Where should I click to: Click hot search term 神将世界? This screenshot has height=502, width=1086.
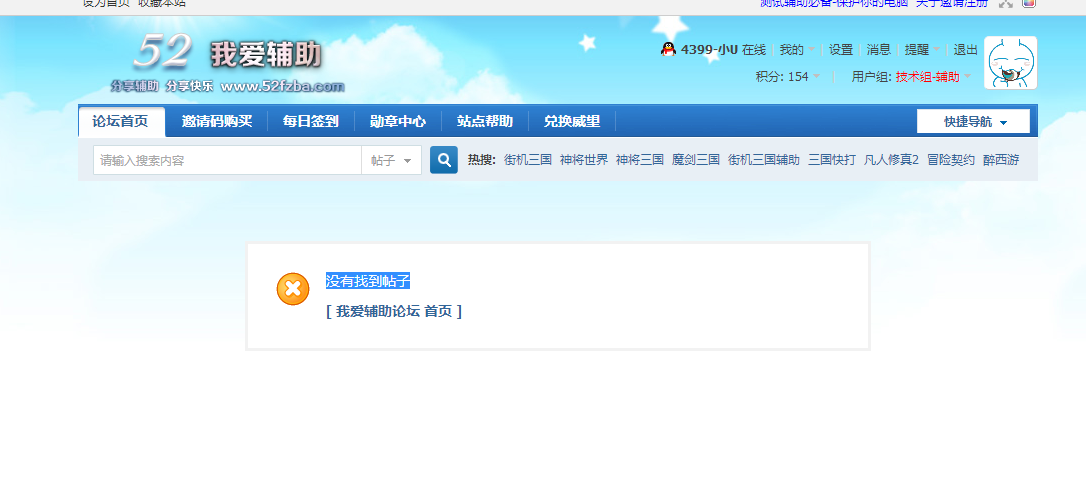584,160
